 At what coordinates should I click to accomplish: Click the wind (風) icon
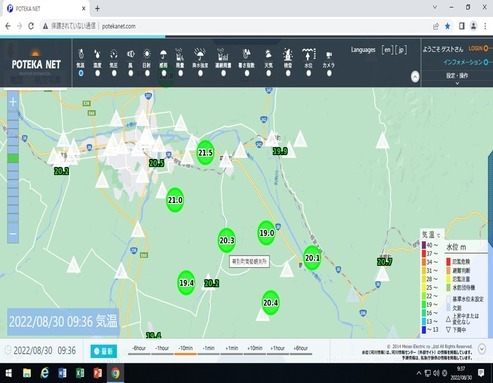coord(131,54)
